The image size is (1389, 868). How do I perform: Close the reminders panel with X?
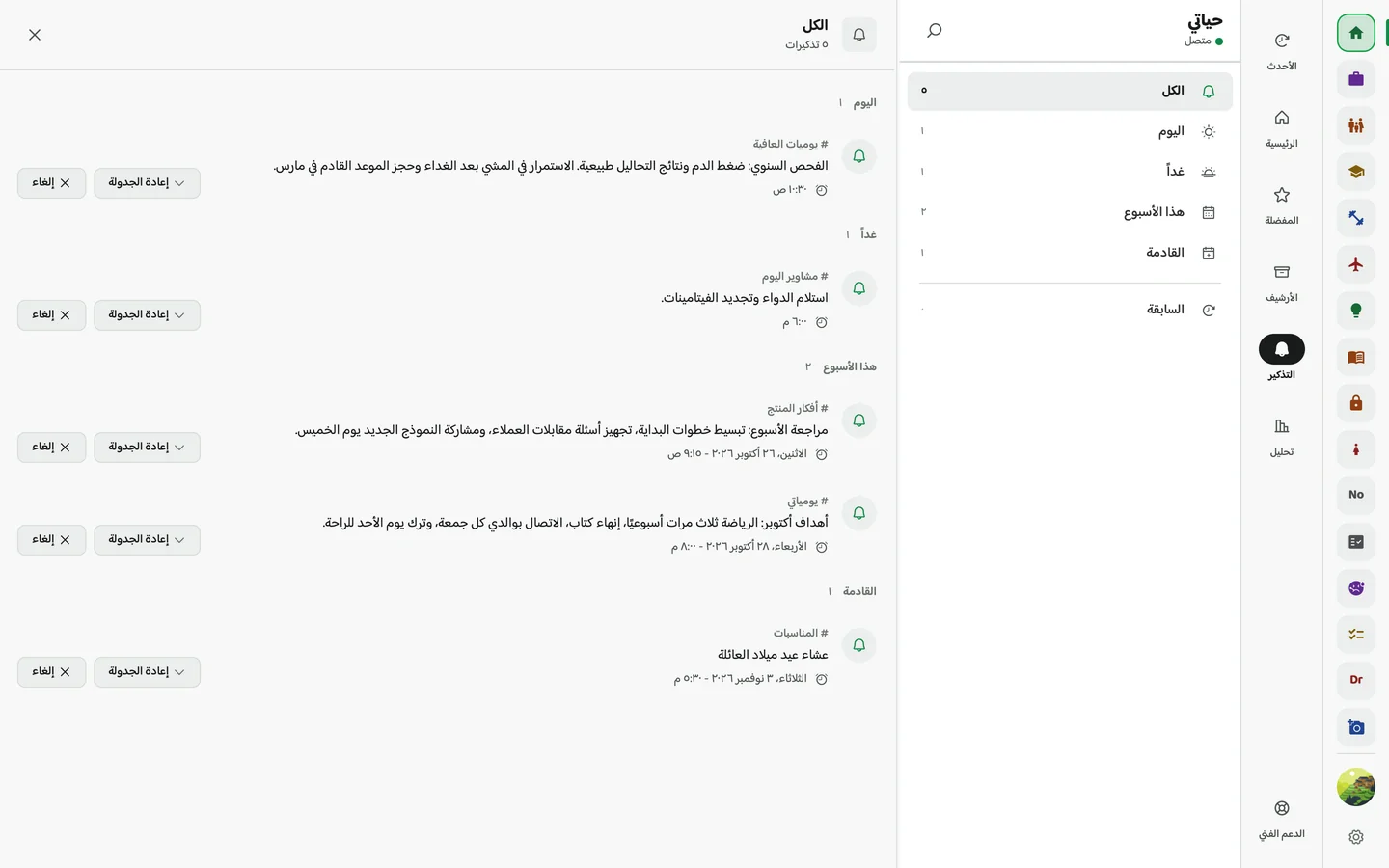(35, 35)
